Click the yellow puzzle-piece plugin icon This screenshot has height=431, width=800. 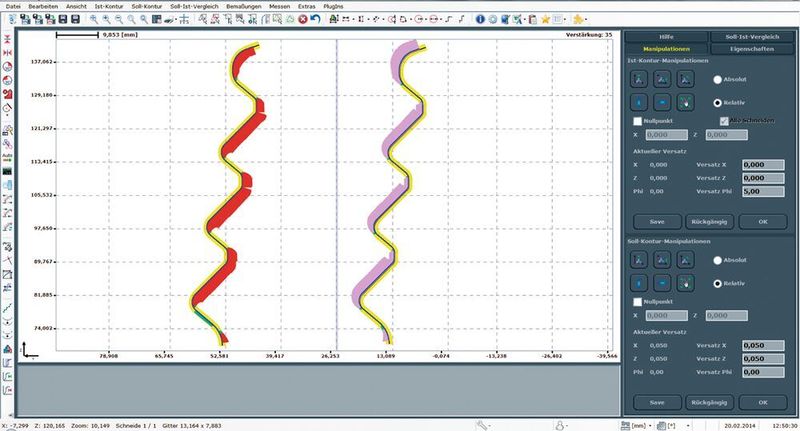tap(578, 19)
